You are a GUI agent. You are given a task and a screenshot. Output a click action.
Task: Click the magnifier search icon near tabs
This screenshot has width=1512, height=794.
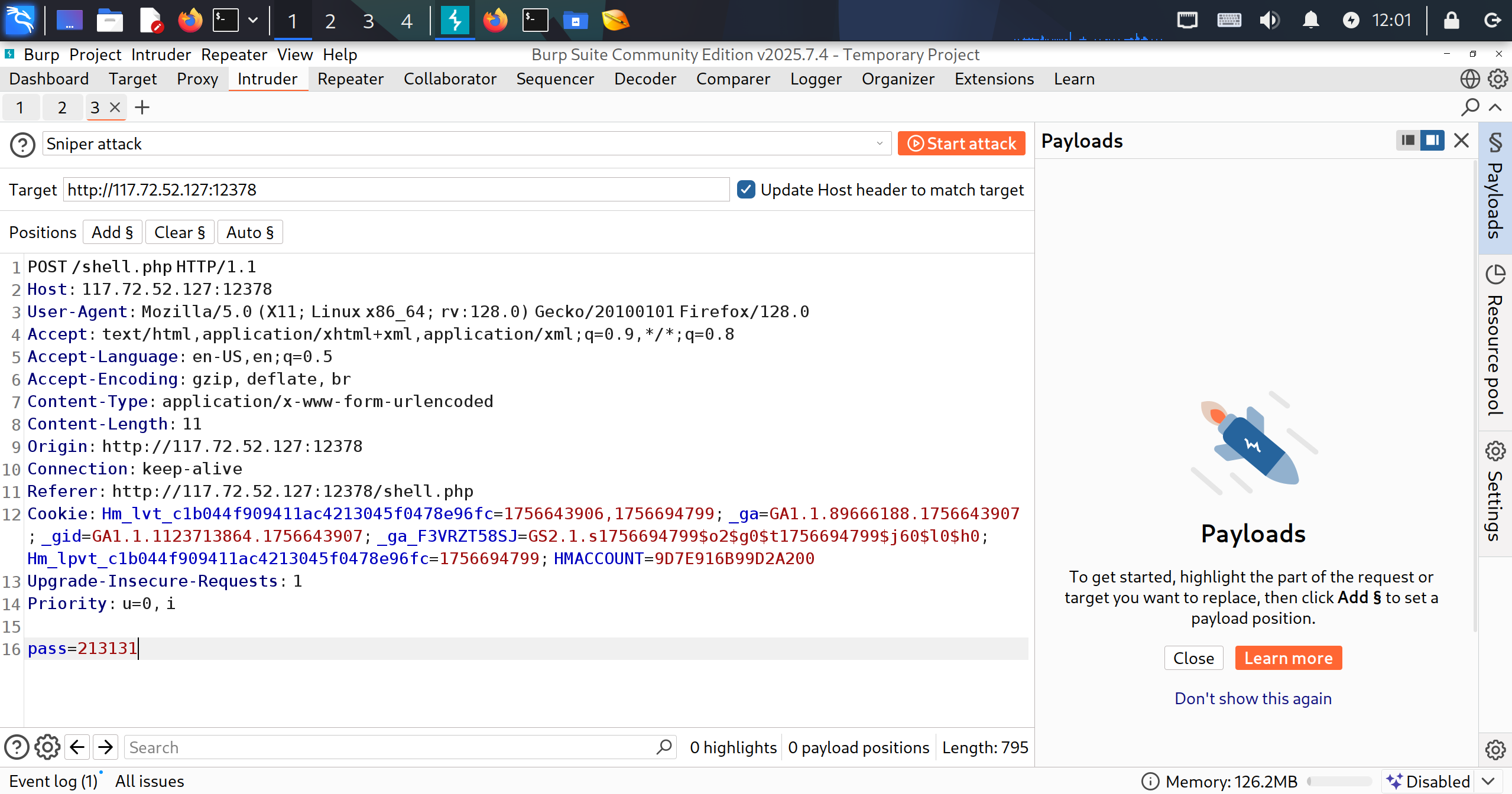[1469, 108]
